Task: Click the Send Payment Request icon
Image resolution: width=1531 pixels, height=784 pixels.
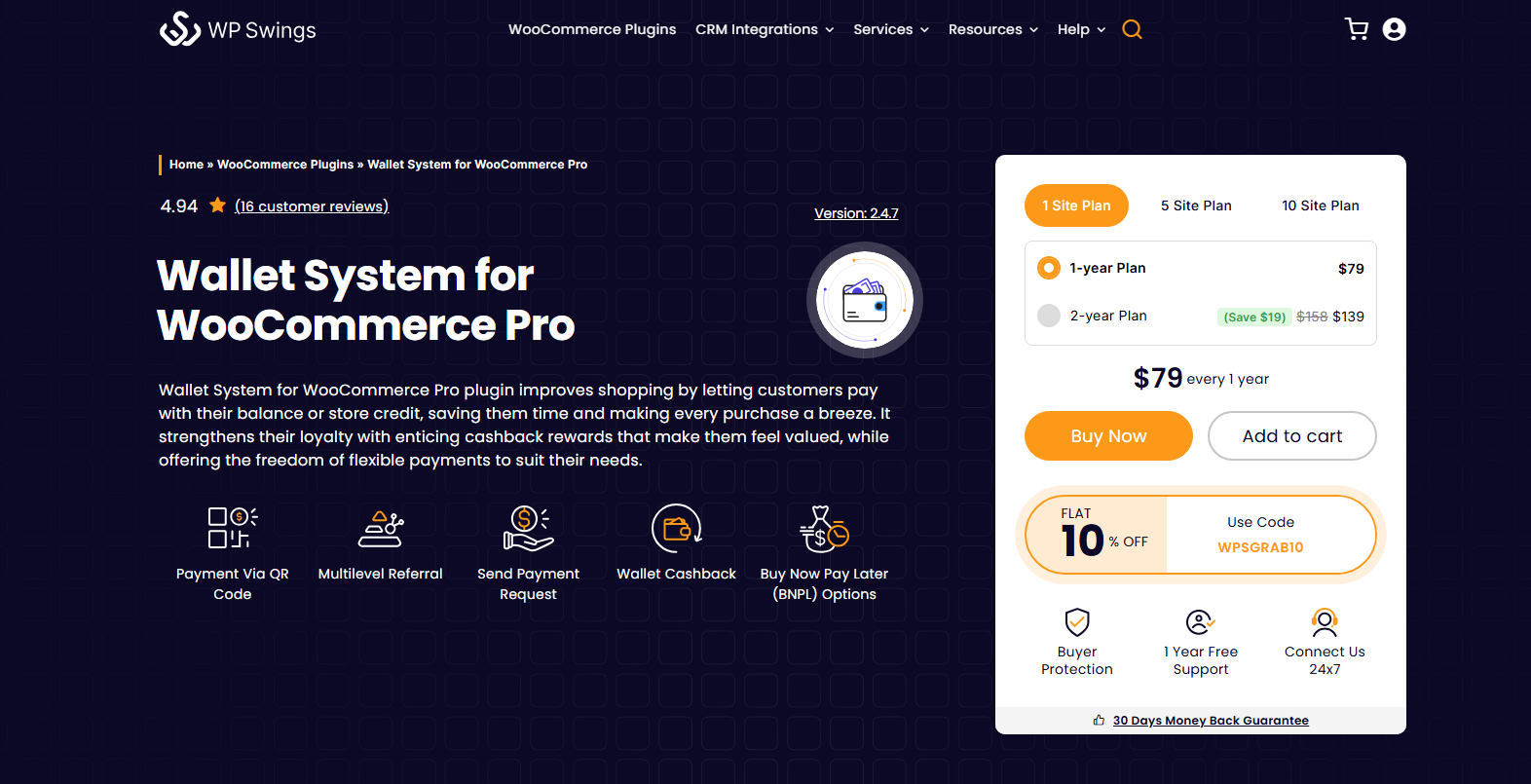Action: [529, 529]
